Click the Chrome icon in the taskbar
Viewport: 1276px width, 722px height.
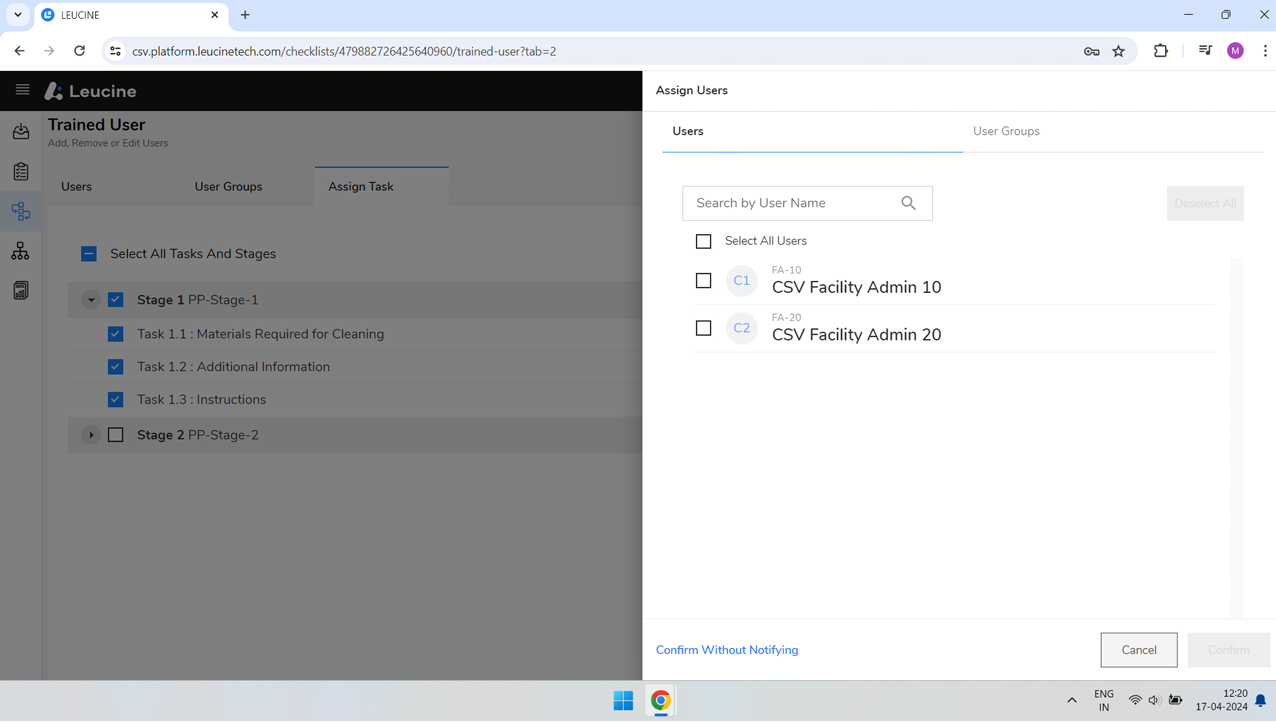click(x=661, y=701)
